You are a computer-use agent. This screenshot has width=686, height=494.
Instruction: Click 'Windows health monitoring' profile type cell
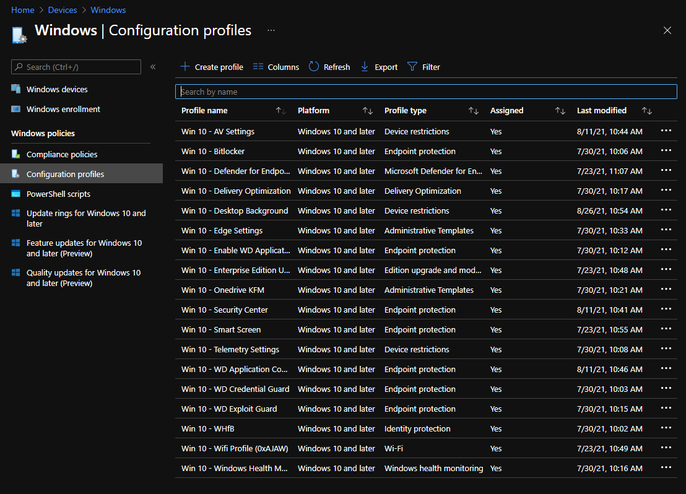coord(434,468)
